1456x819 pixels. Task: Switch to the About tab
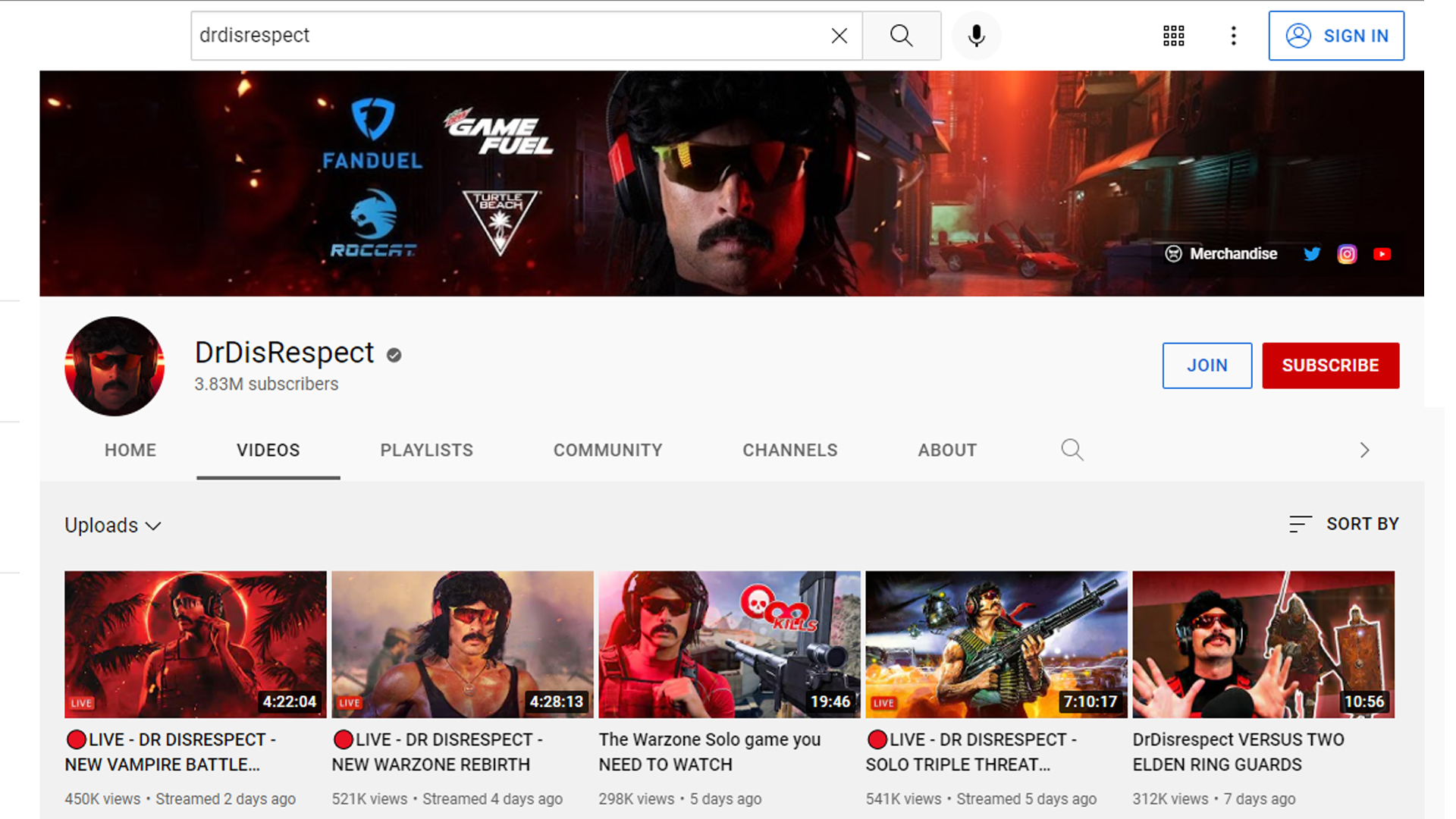click(x=947, y=450)
